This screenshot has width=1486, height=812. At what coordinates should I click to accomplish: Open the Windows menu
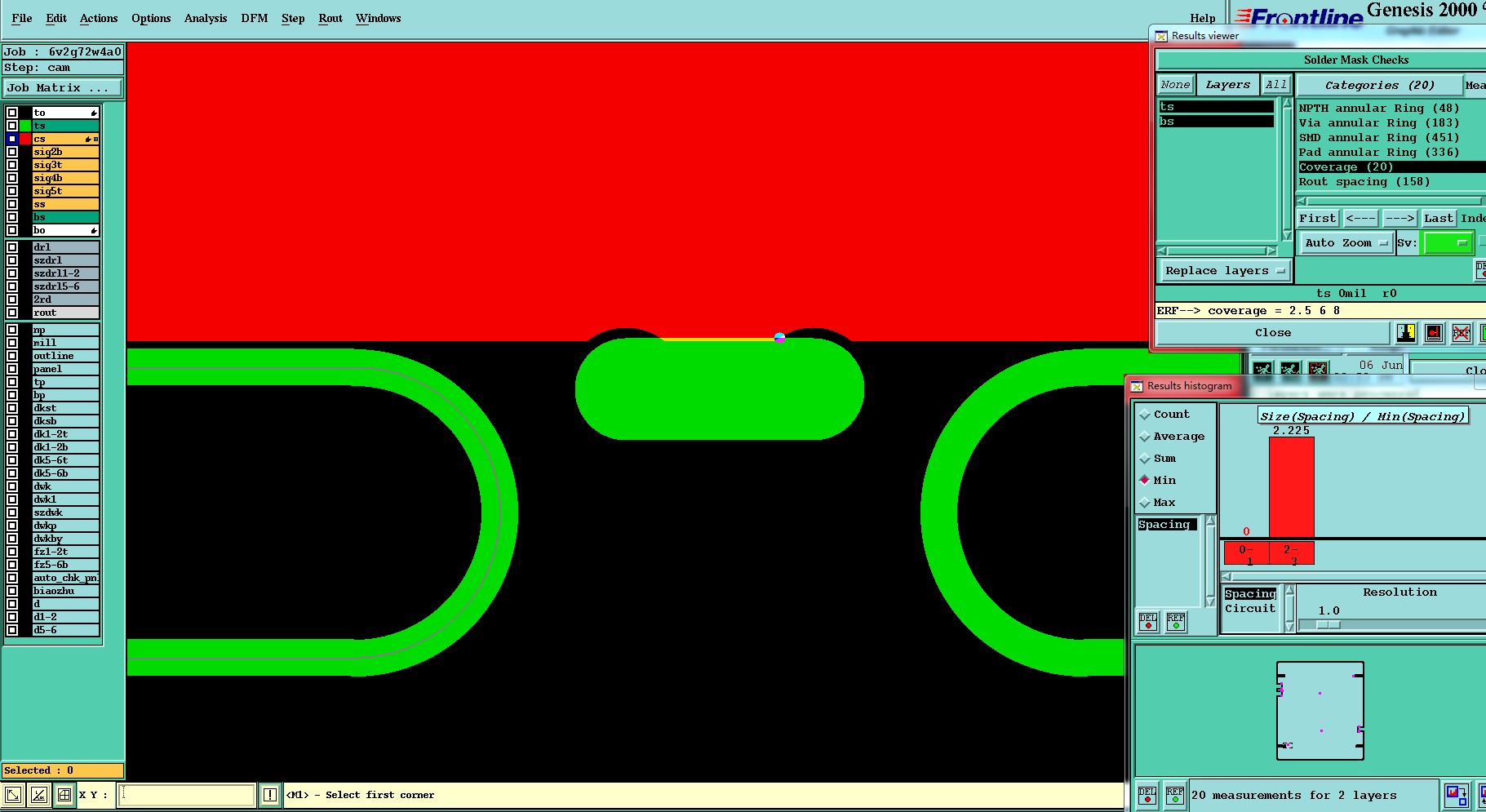(379, 18)
